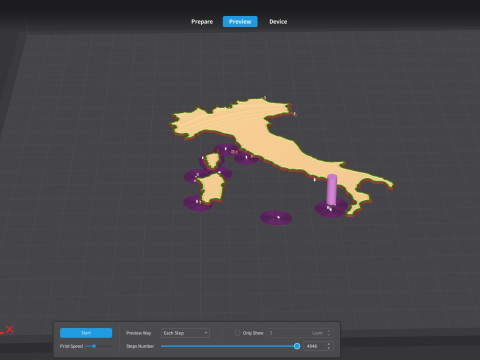Click the Only Show layer stepper arrows

(x=329, y=333)
